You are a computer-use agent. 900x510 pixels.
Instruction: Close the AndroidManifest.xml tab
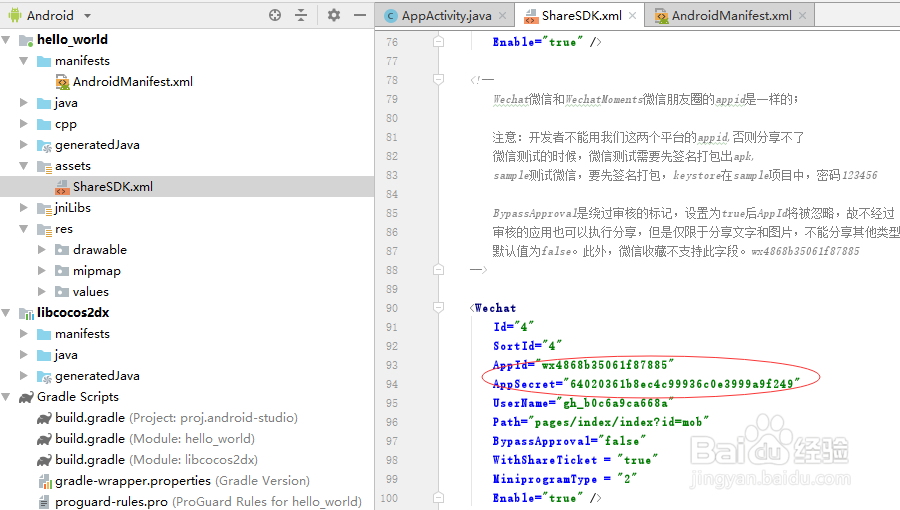coord(802,15)
